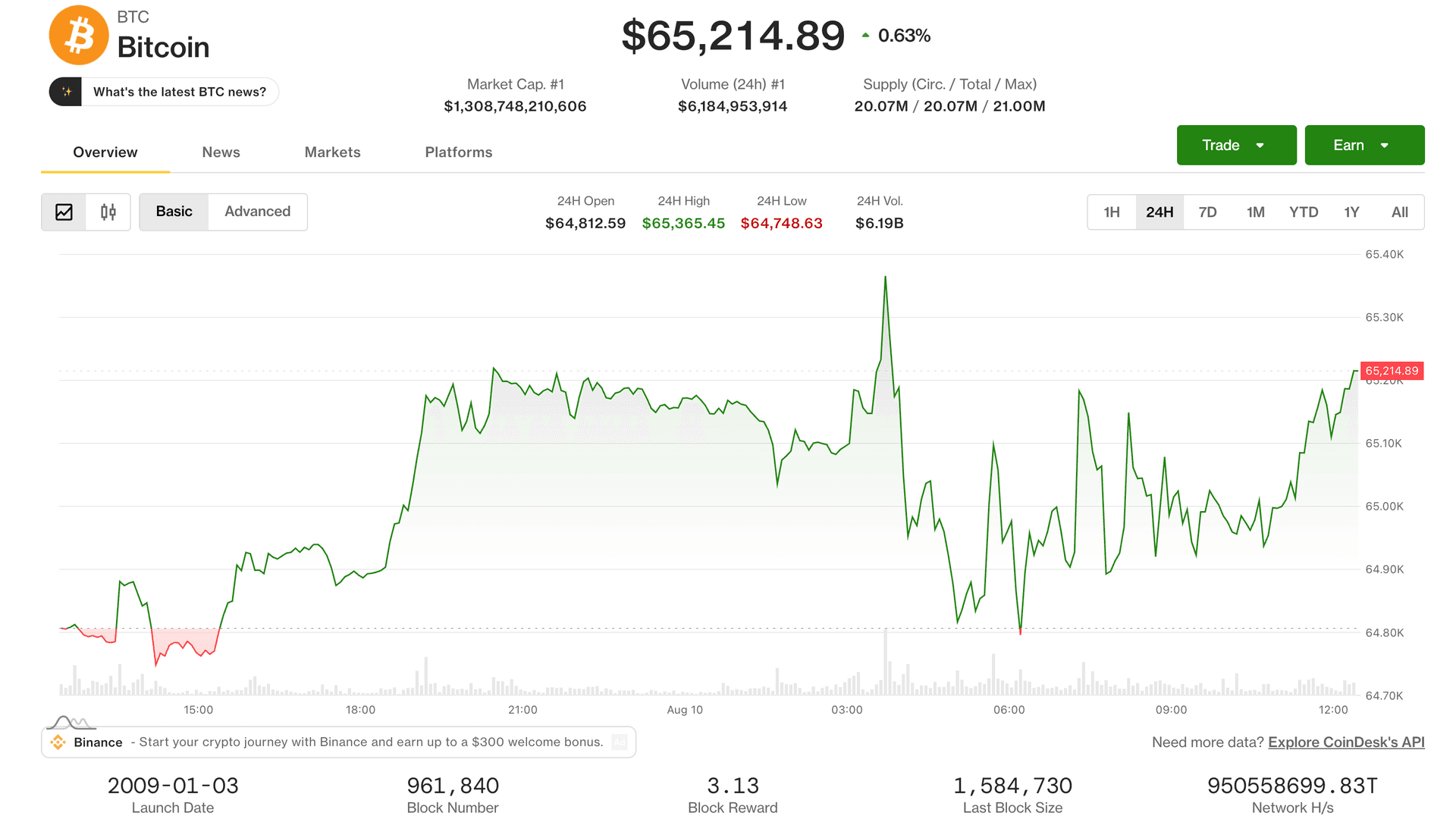Open the Platforms tab
This screenshot has width=1456, height=819.
coord(459,152)
